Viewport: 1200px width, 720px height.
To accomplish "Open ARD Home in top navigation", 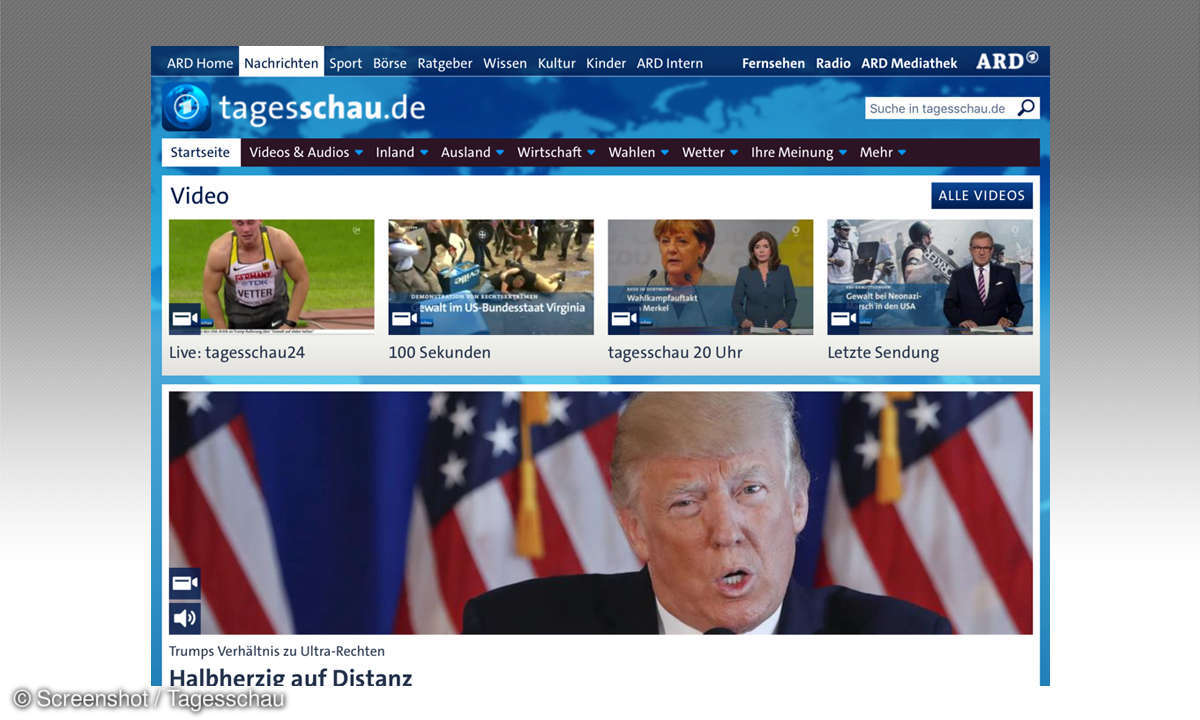I will pyautogui.click(x=200, y=63).
